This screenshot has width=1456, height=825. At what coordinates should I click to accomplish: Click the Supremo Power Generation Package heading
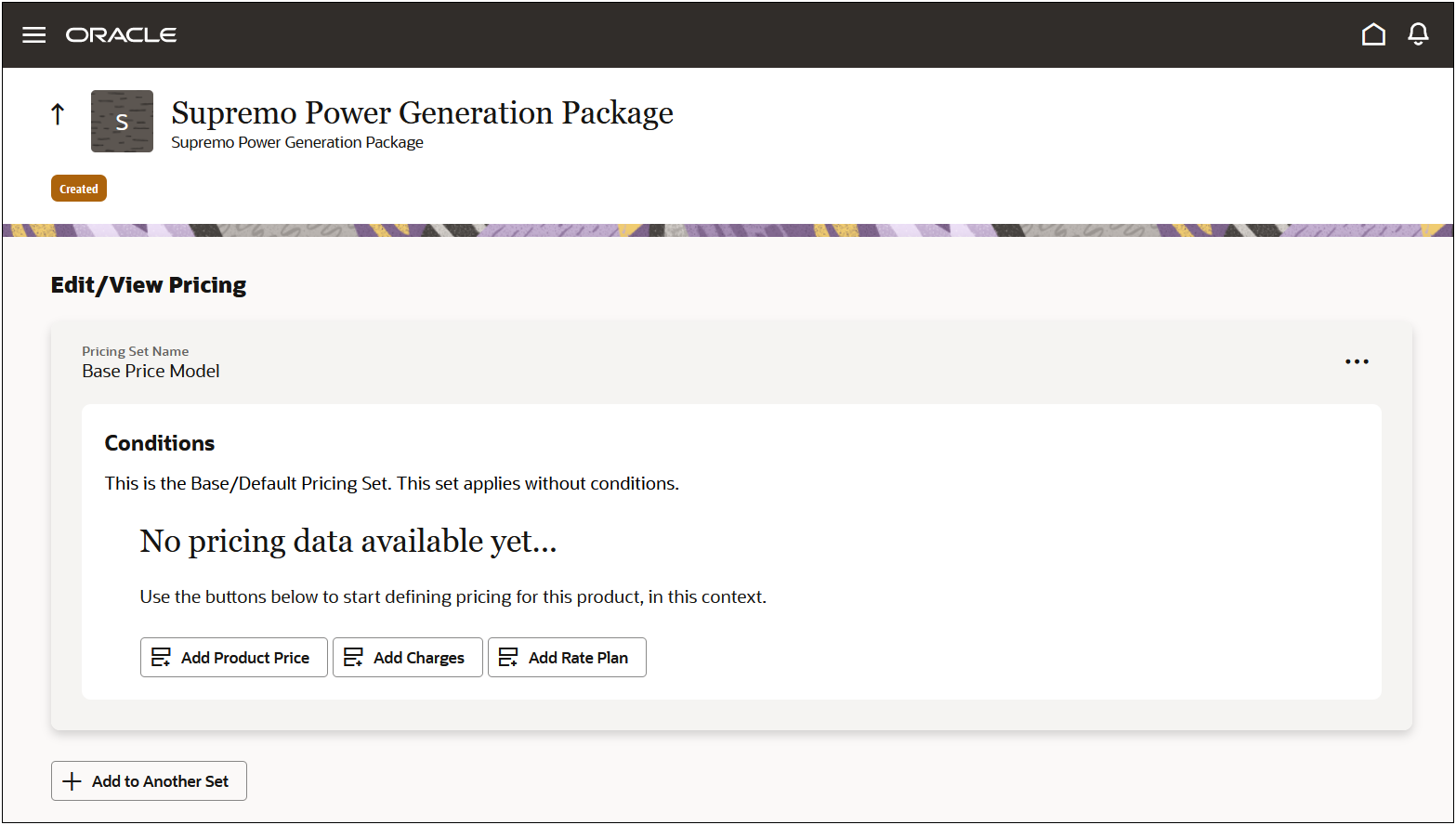423,112
